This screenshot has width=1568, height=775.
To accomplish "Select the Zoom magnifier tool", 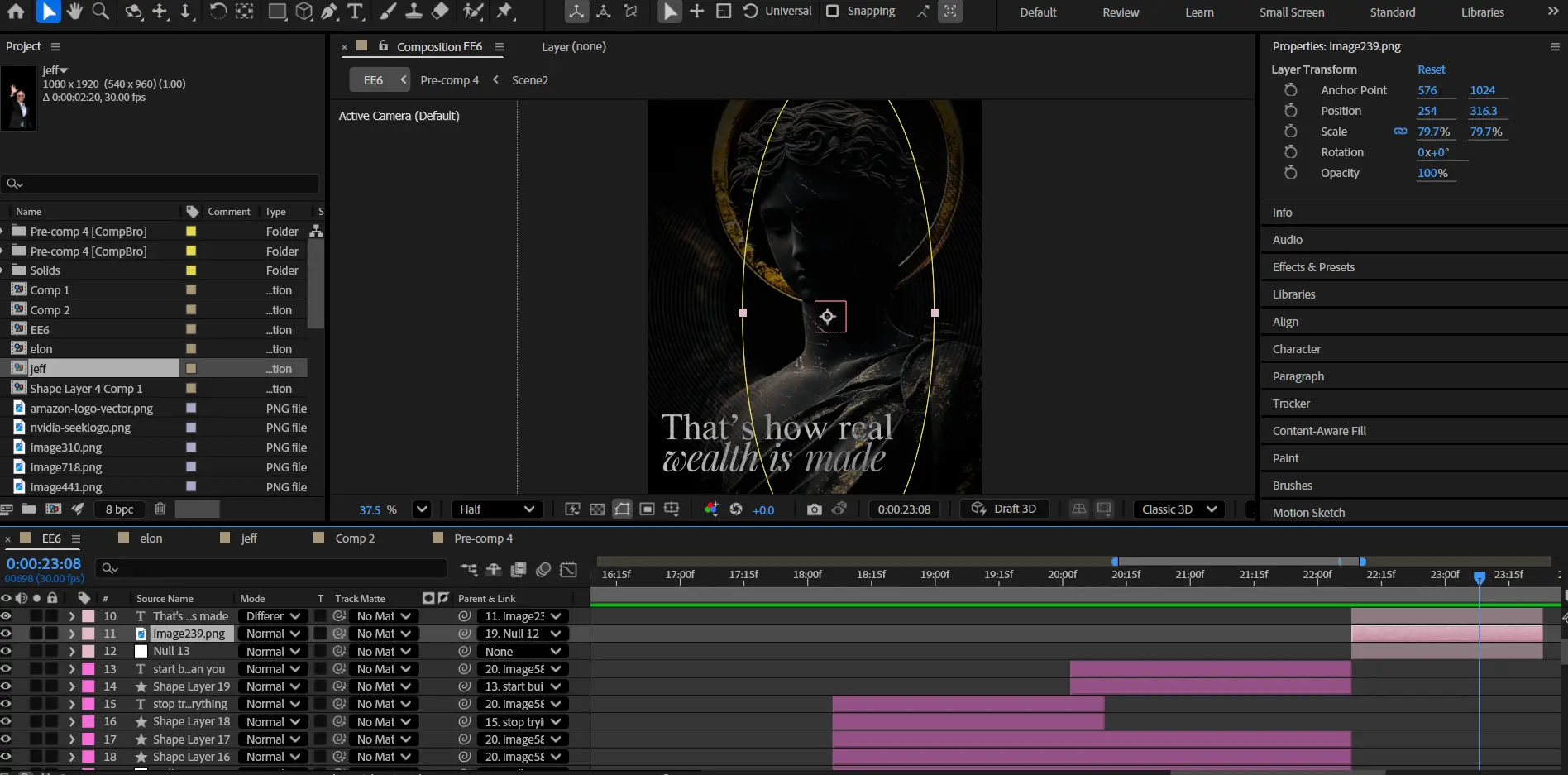I will click(x=100, y=12).
